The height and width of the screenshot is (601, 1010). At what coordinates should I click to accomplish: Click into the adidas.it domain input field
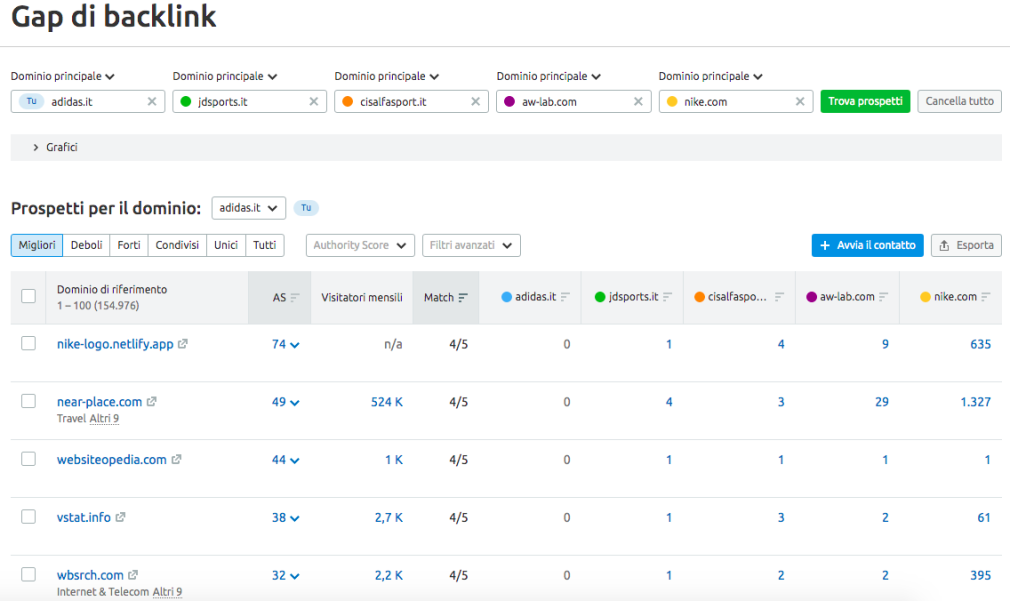88,101
